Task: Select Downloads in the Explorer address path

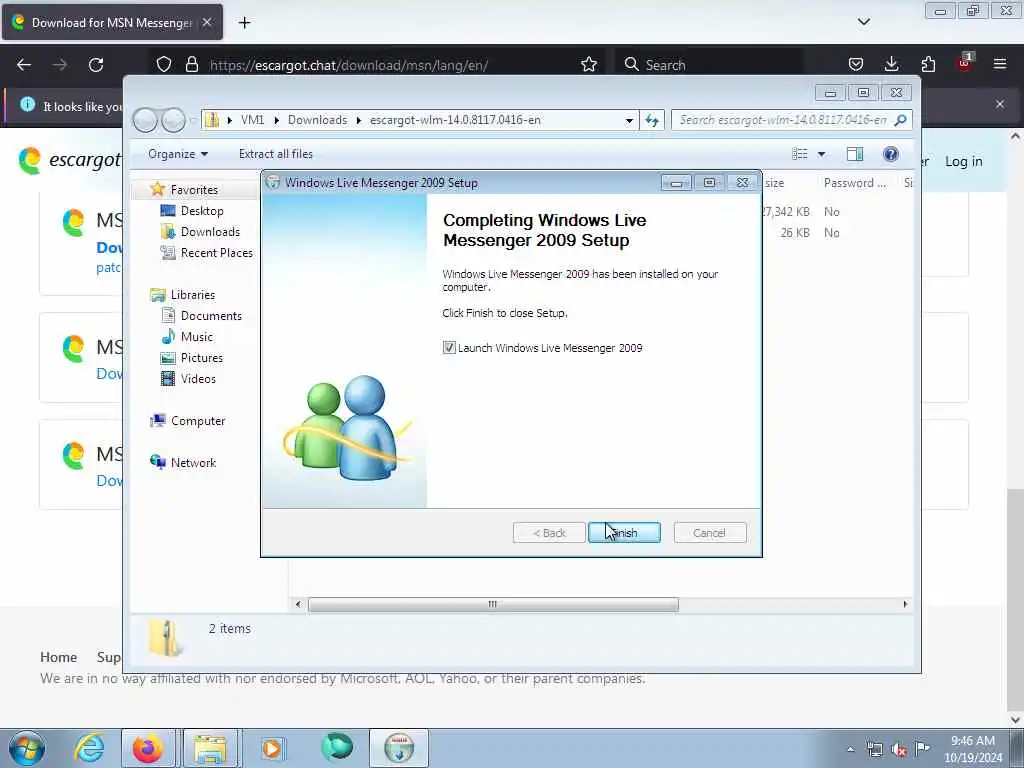Action: point(317,120)
